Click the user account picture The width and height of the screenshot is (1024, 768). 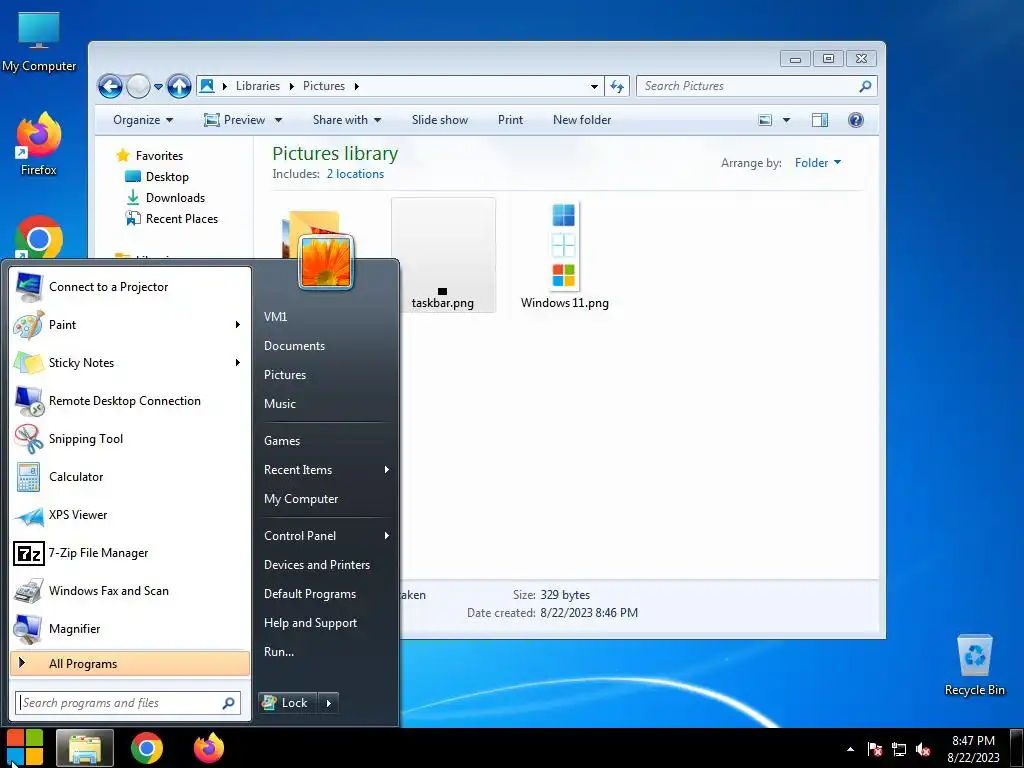click(326, 262)
